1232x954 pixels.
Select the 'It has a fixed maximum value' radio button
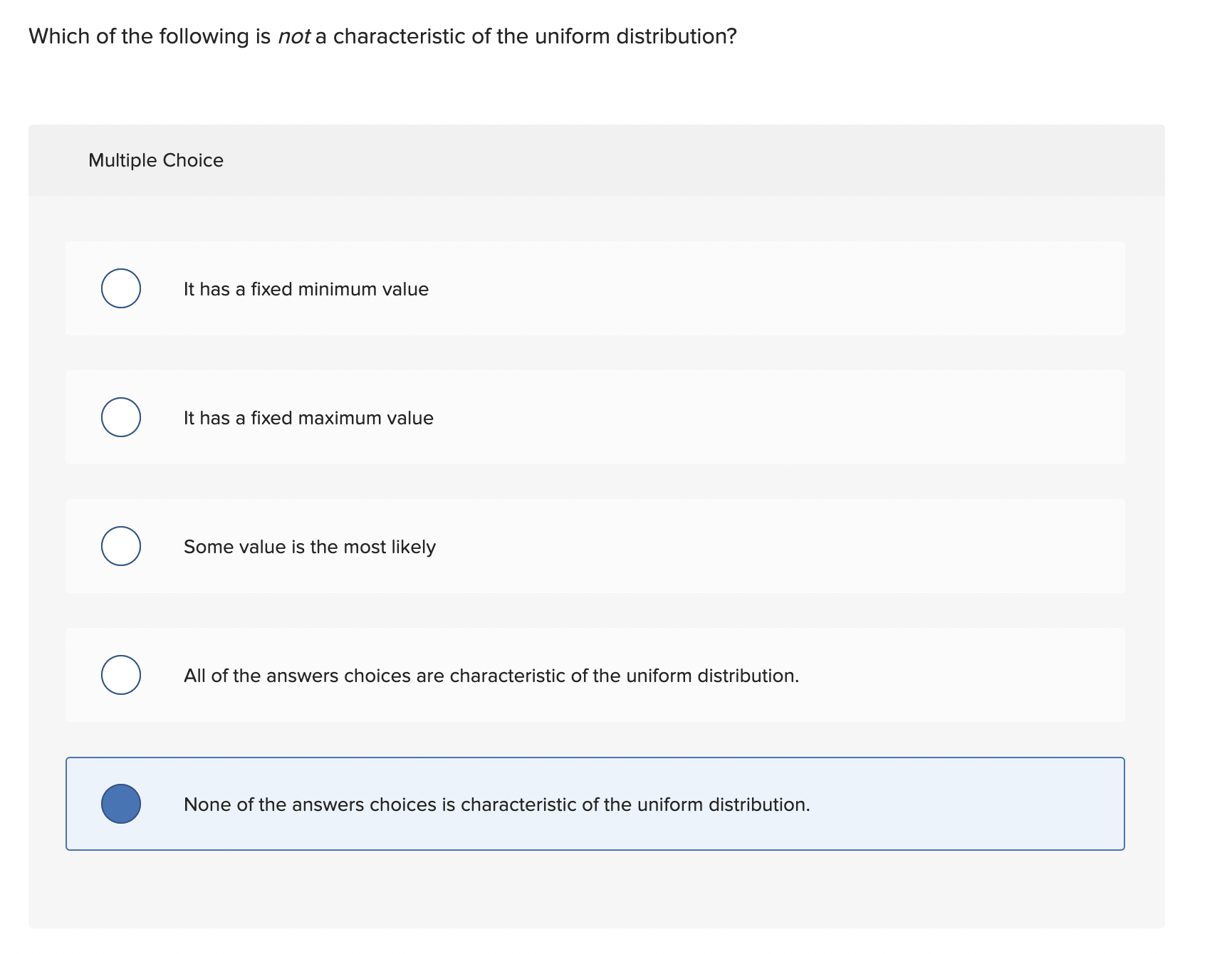120,418
